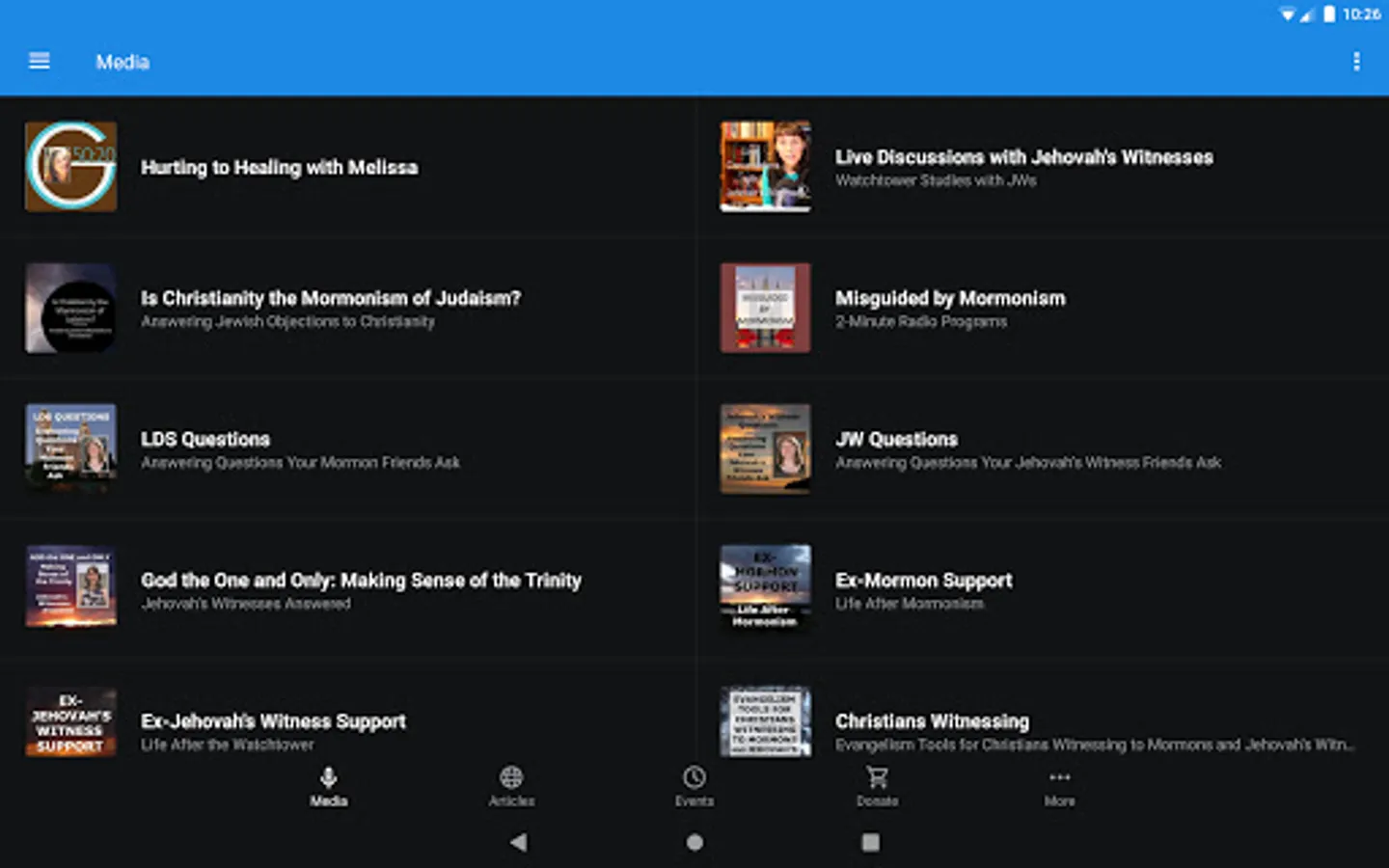Image resolution: width=1389 pixels, height=868 pixels.
Task: Click the Life After the Watchtower subtitle
Action: coord(228,745)
